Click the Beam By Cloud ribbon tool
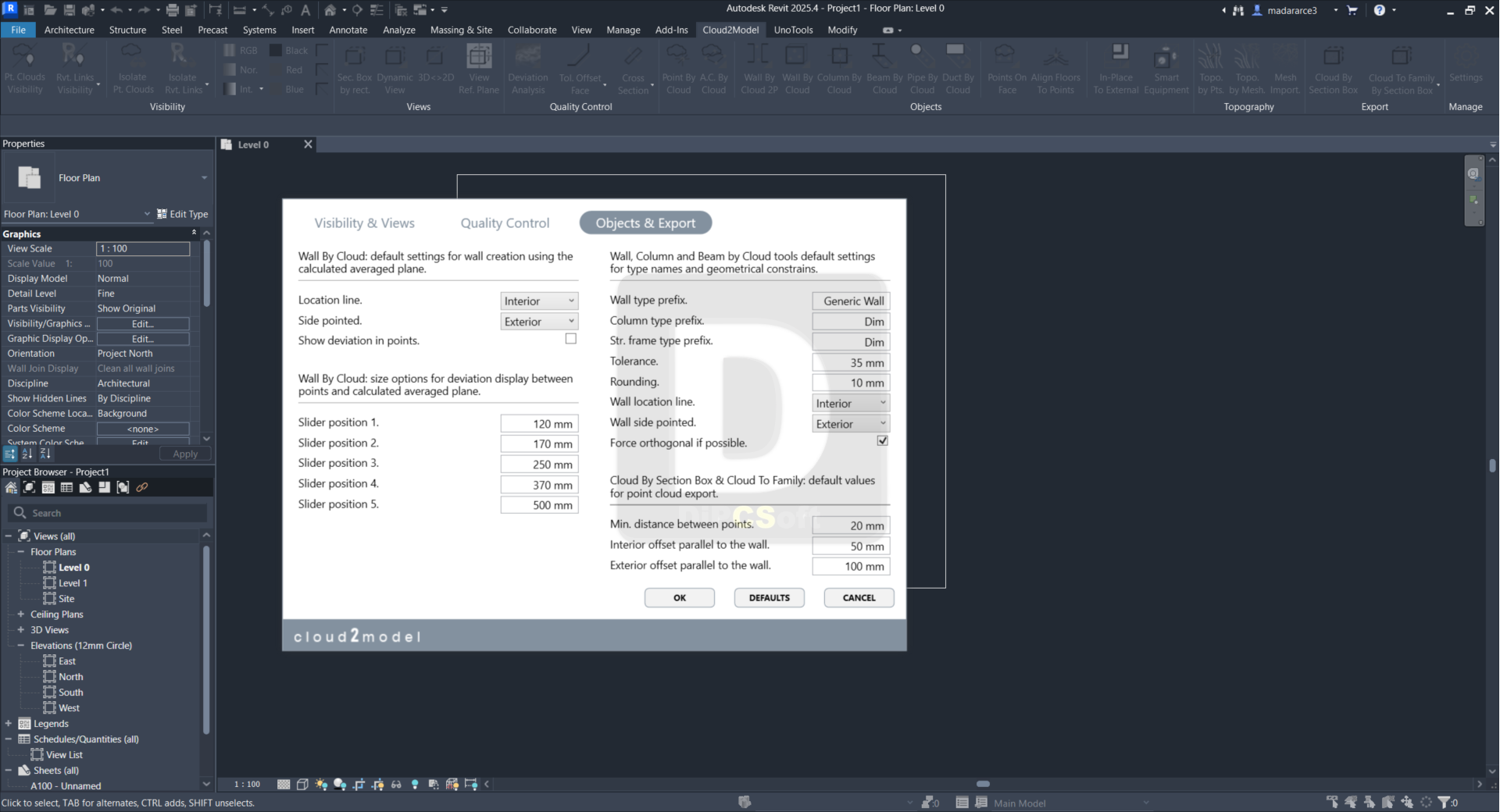1500x812 pixels. [884, 69]
